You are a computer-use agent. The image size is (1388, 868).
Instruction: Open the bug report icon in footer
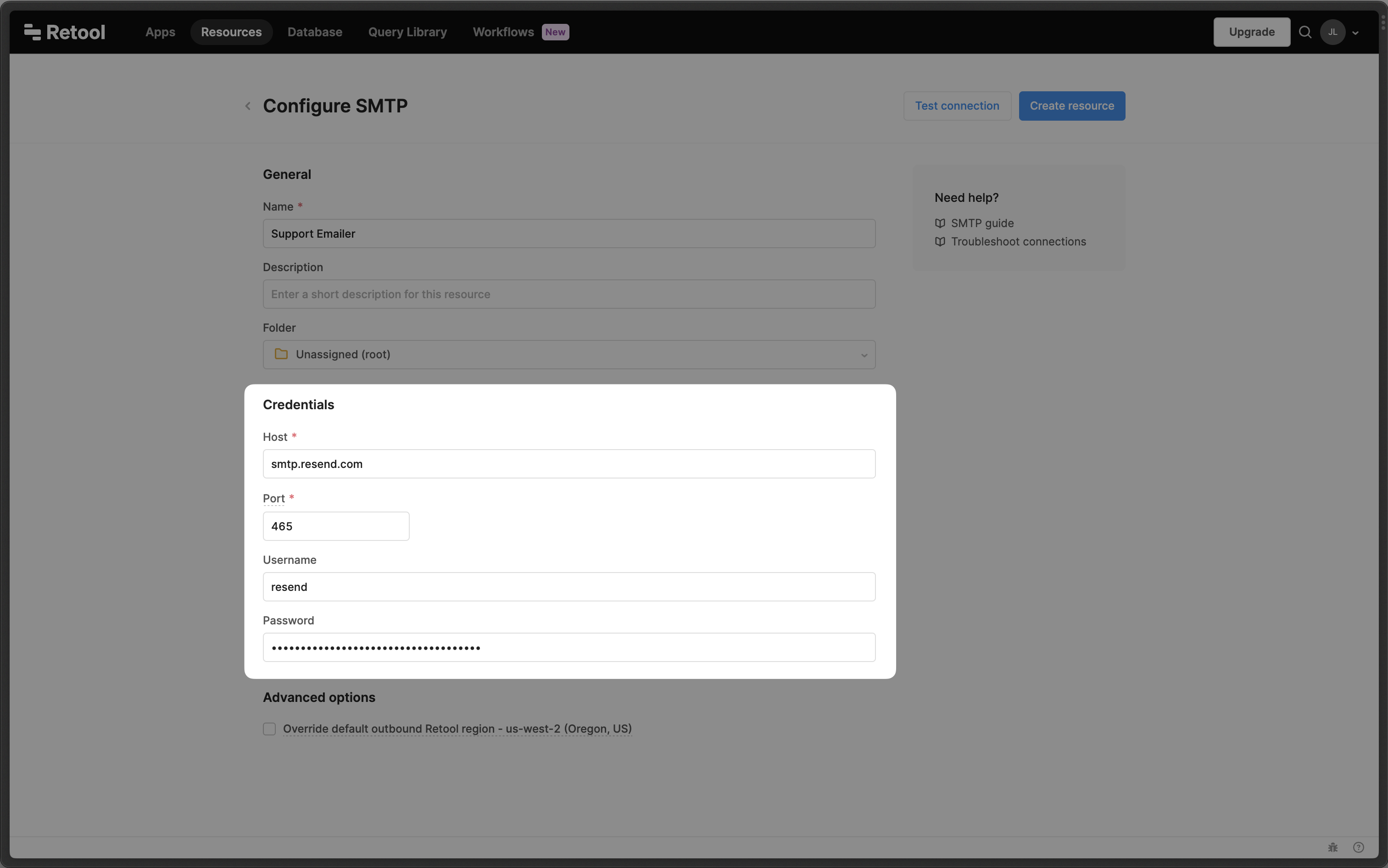(1333, 847)
